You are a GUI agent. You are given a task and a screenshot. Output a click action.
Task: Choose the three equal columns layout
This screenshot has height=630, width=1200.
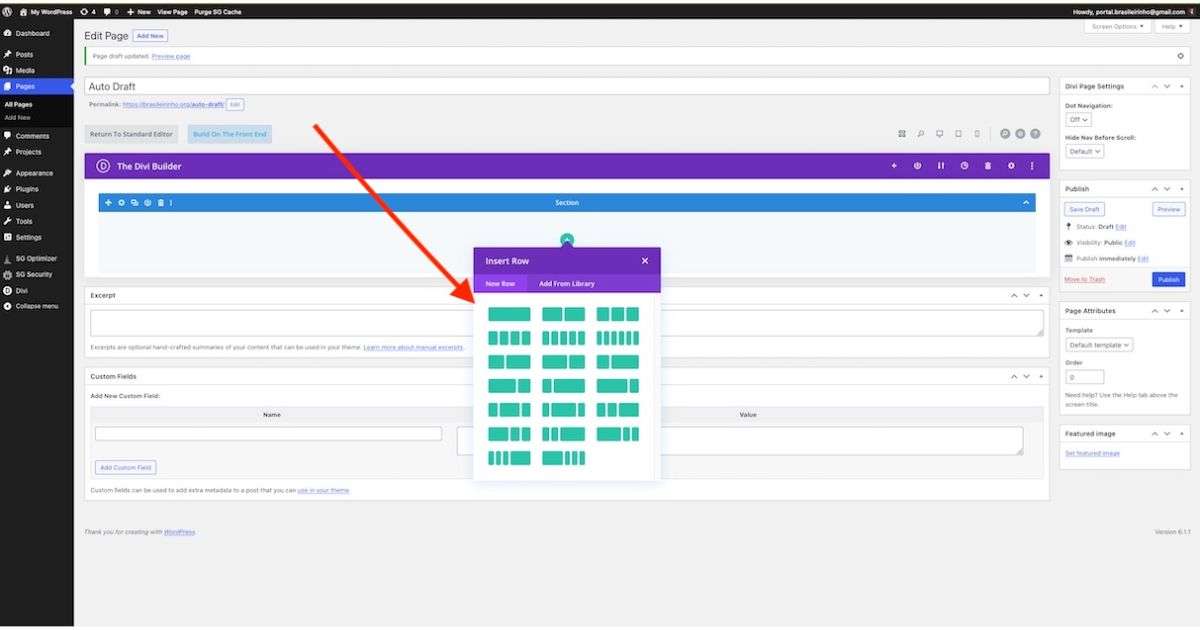[617, 314]
